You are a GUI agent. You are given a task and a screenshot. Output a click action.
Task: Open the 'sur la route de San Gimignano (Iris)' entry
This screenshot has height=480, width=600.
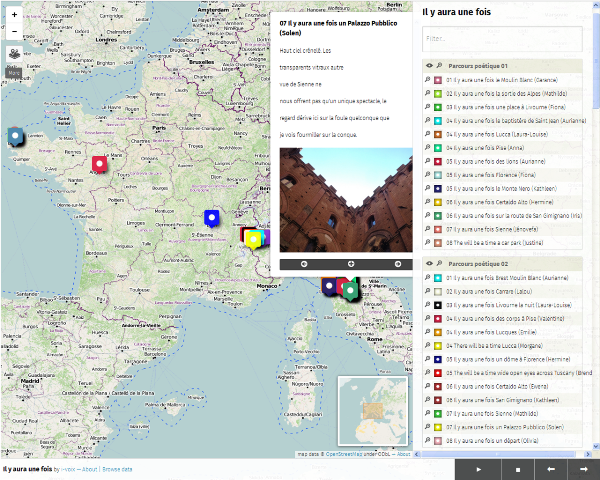pyautogui.click(x=514, y=216)
